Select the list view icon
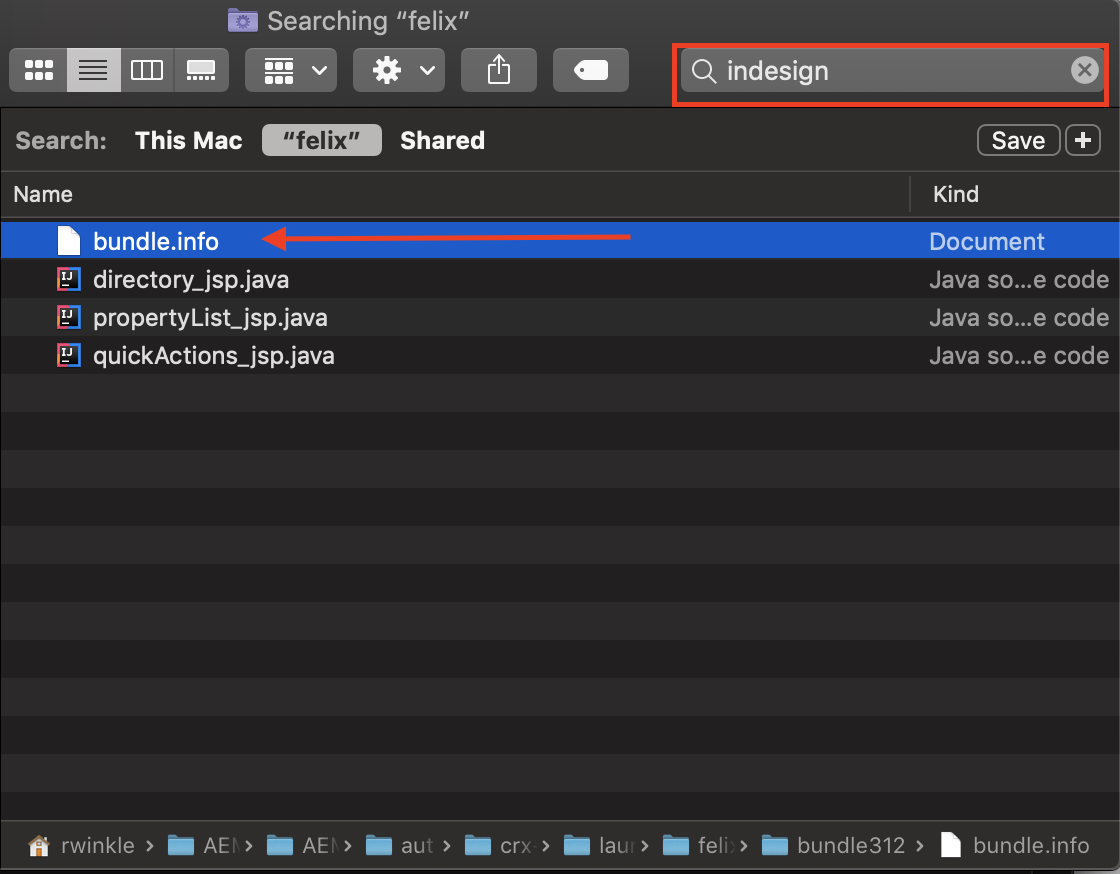This screenshot has height=874, width=1120. pos(93,70)
